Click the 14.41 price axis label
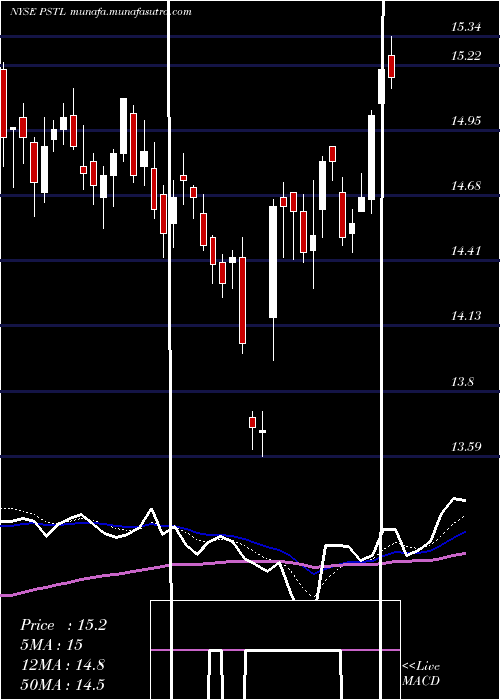The height and width of the screenshot is (700, 500). 466,251
